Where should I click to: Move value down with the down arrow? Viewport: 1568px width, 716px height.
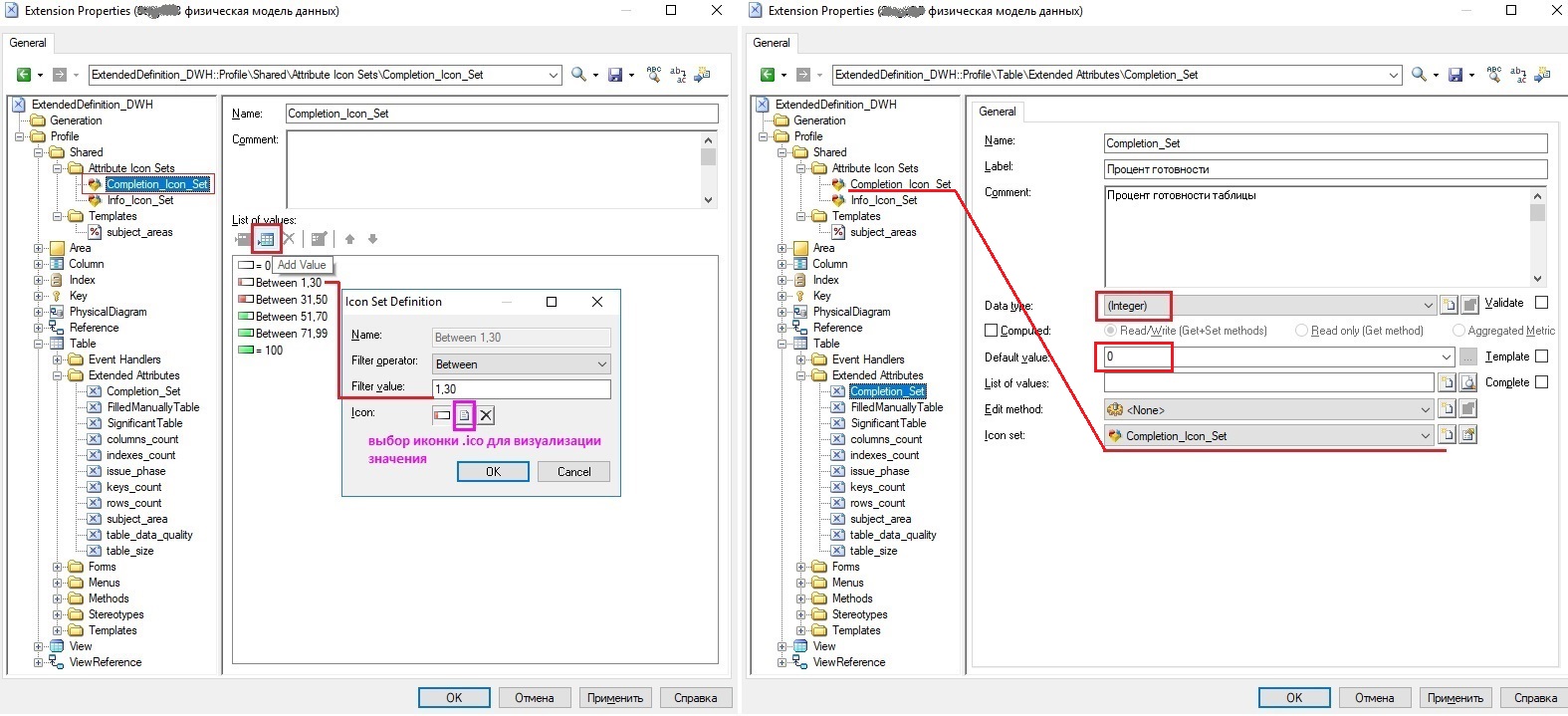coord(372,239)
